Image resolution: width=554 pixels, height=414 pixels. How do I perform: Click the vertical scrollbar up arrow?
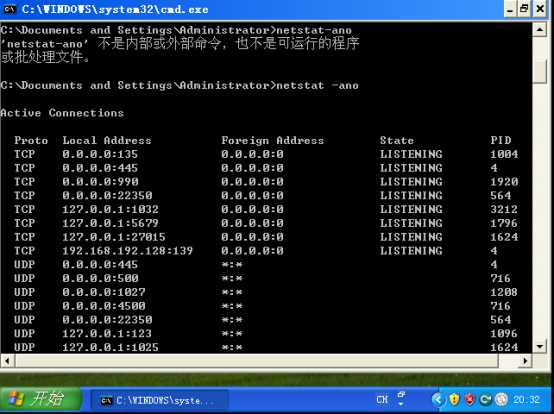[x=540, y=30]
